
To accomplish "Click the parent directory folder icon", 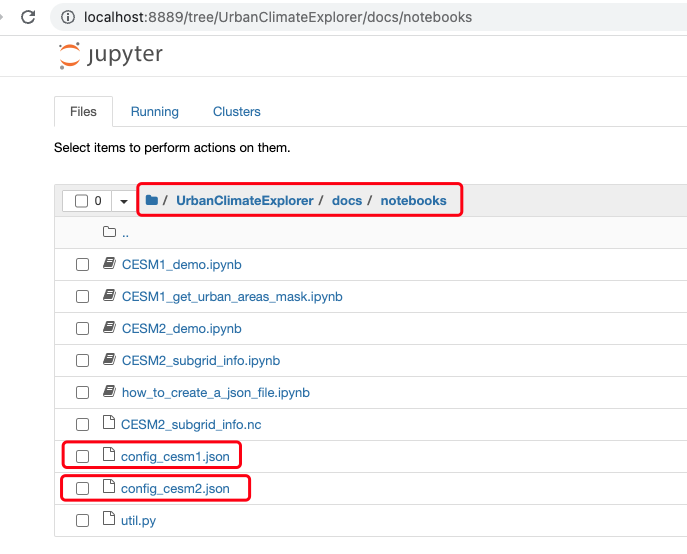I will [x=109, y=232].
